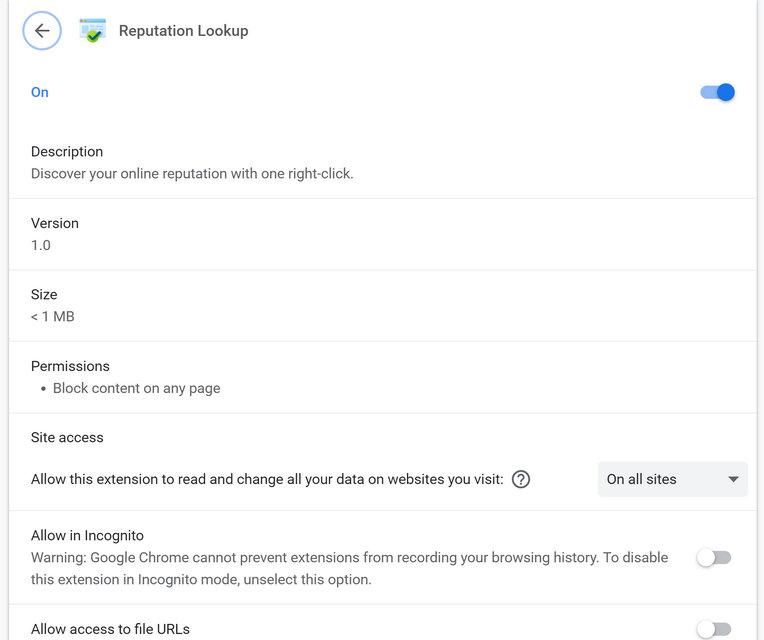This screenshot has width=764, height=640.
Task: Click the version number 1.0
Action: pos(41,245)
